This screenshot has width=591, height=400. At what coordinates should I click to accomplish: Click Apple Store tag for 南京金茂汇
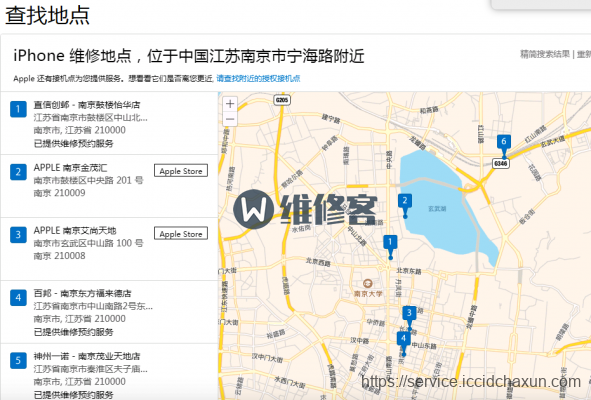[x=181, y=171]
